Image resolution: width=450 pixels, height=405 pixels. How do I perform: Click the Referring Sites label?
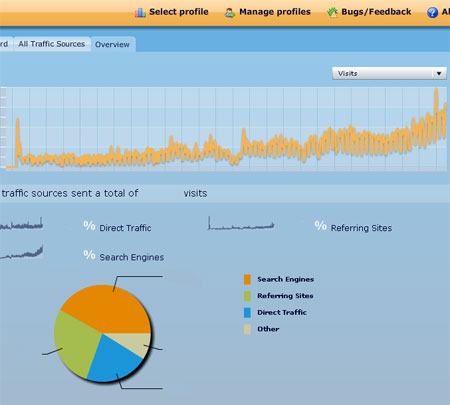click(361, 228)
